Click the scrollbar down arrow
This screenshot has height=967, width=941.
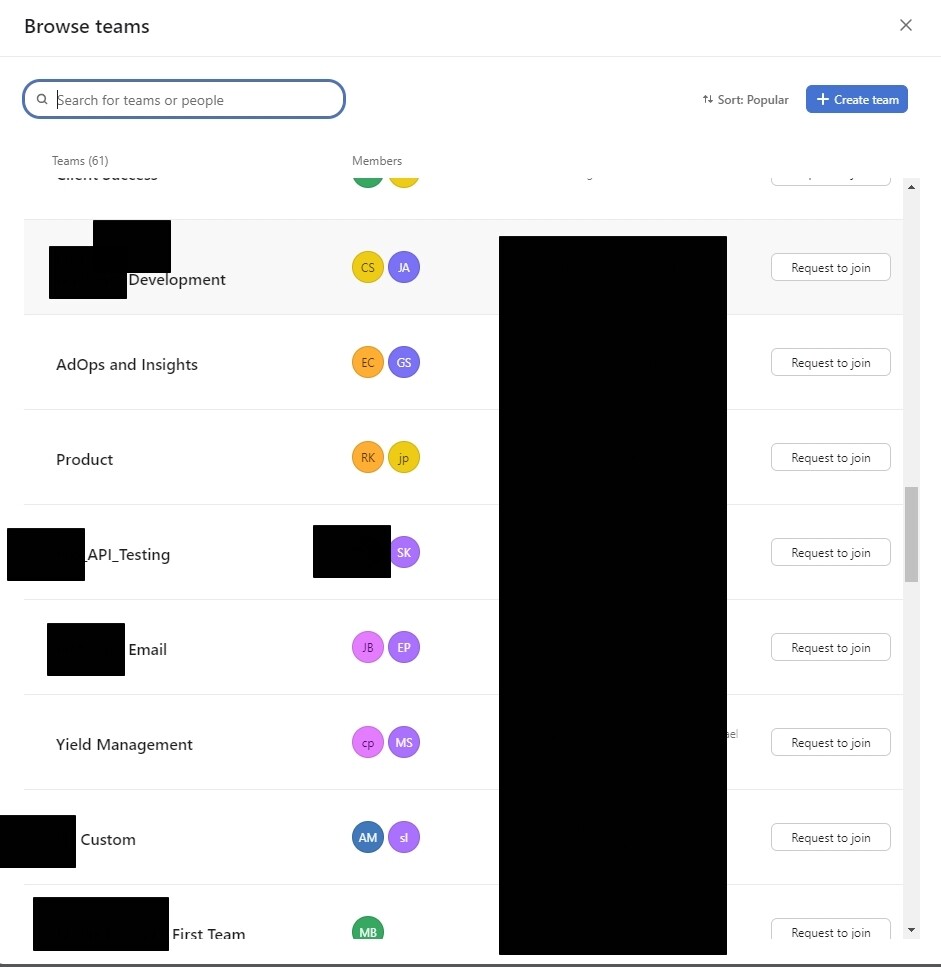[911, 930]
